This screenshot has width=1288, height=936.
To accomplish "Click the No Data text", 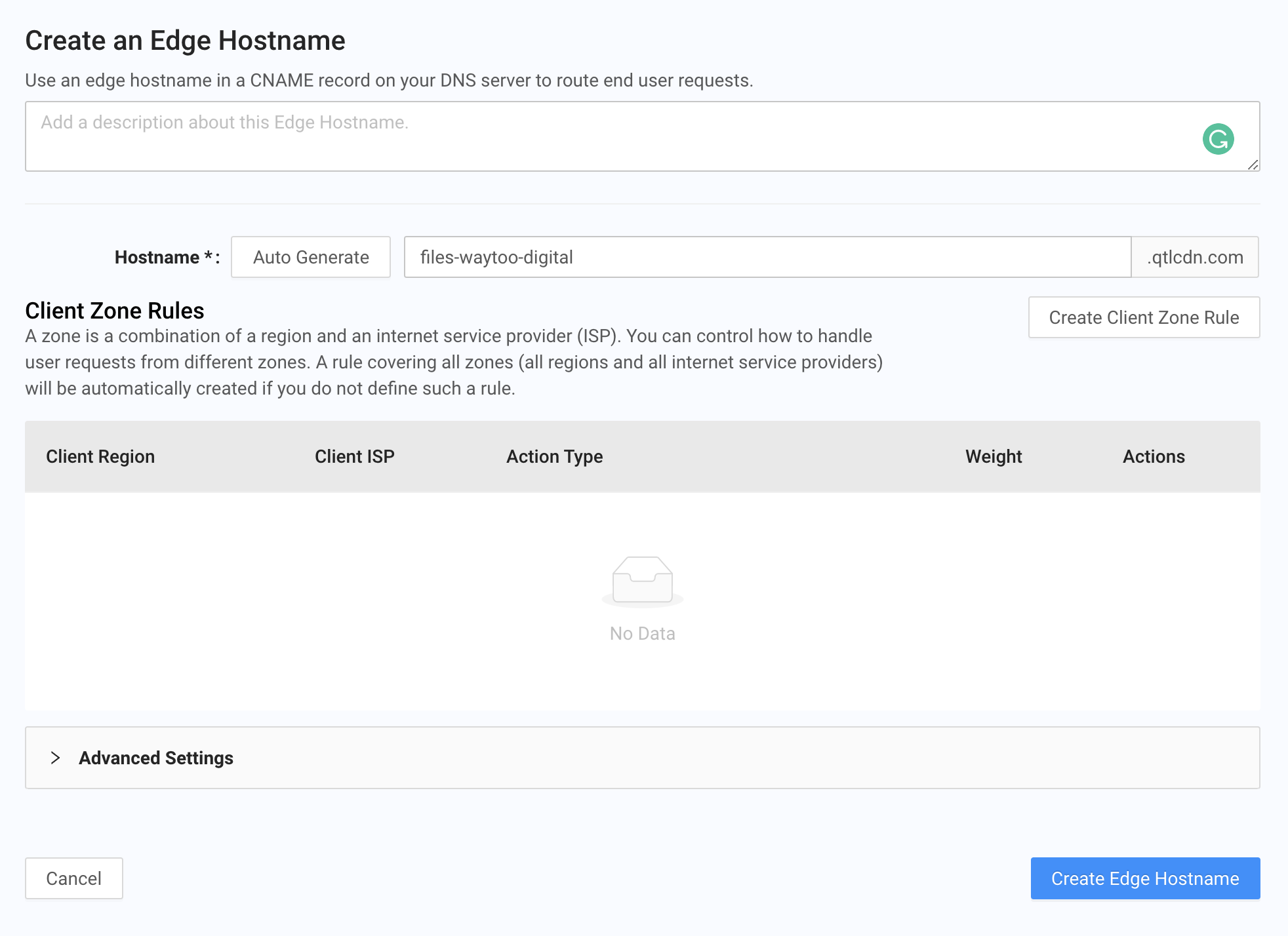I will click(642, 633).
